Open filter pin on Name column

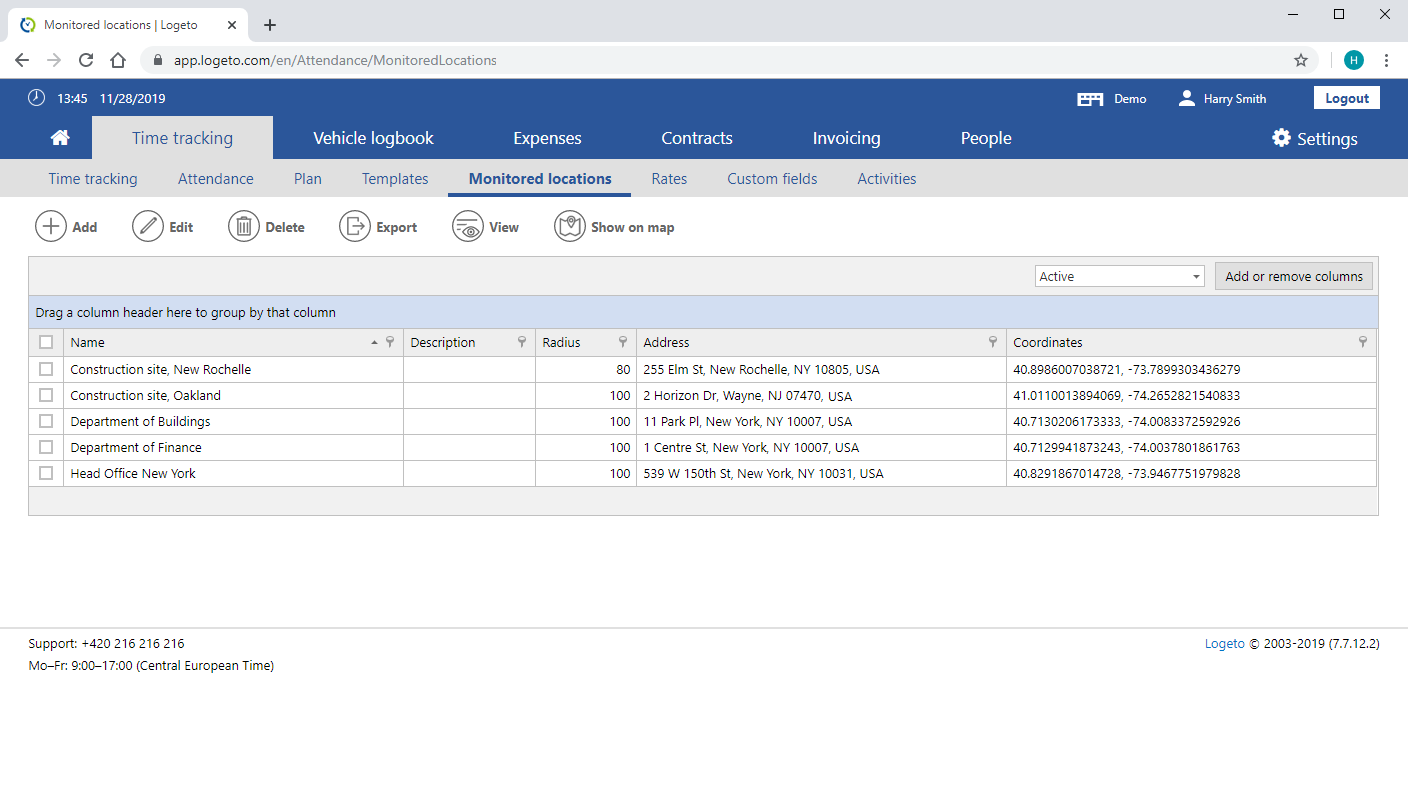click(x=390, y=342)
